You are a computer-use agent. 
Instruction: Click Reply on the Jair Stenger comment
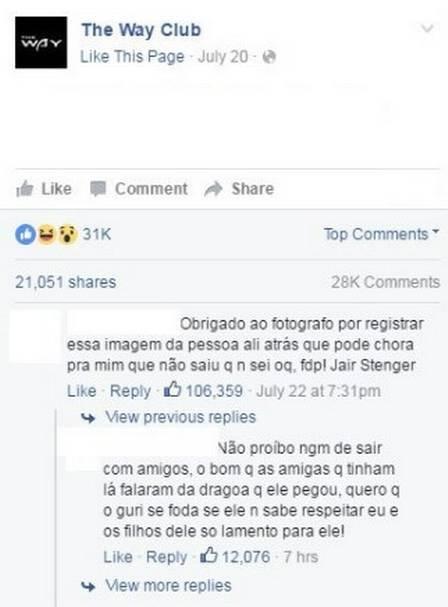[x=130, y=391]
